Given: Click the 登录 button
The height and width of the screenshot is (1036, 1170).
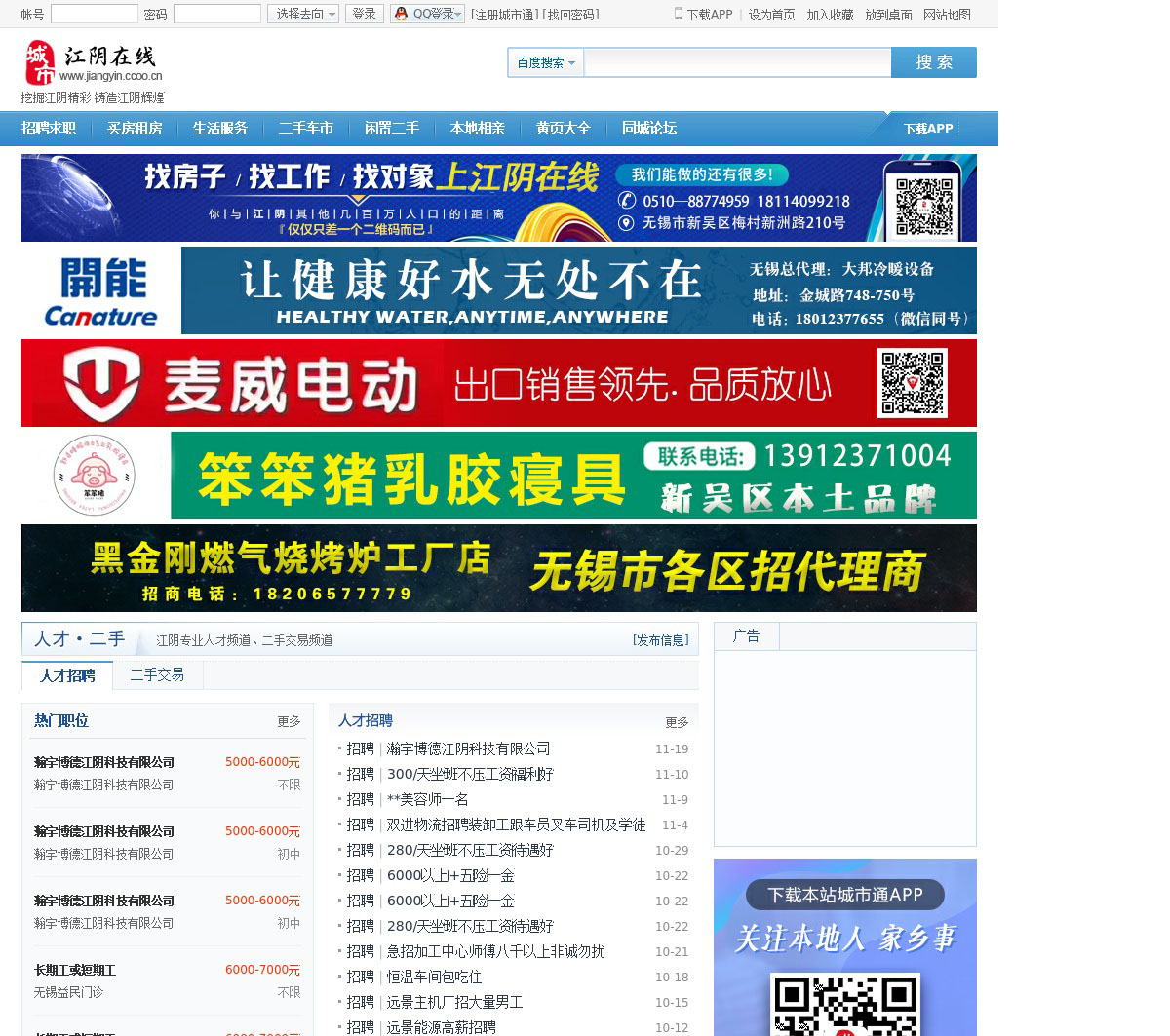Looking at the screenshot, I should tap(365, 14).
